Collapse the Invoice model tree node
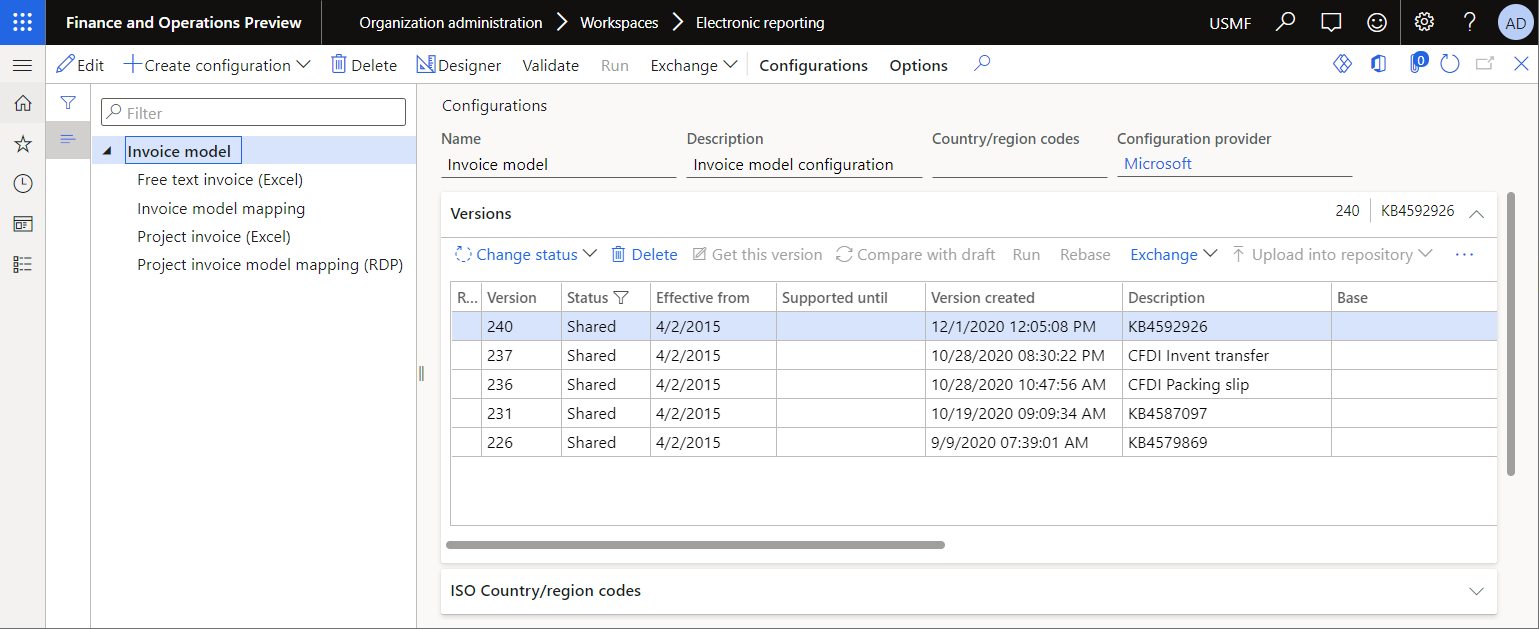The width and height of the screenshot is (1539, 629). 106,149
